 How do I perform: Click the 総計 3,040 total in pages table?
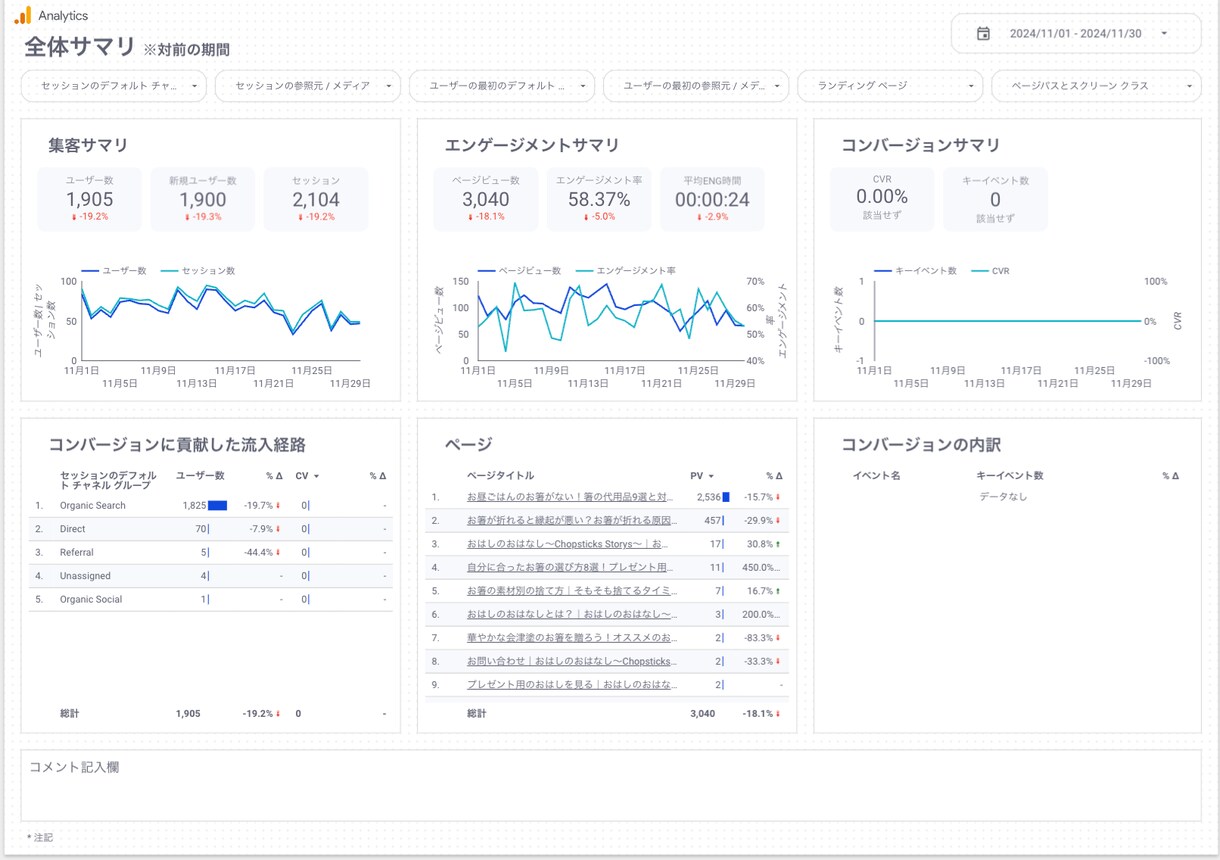[703, 714]
